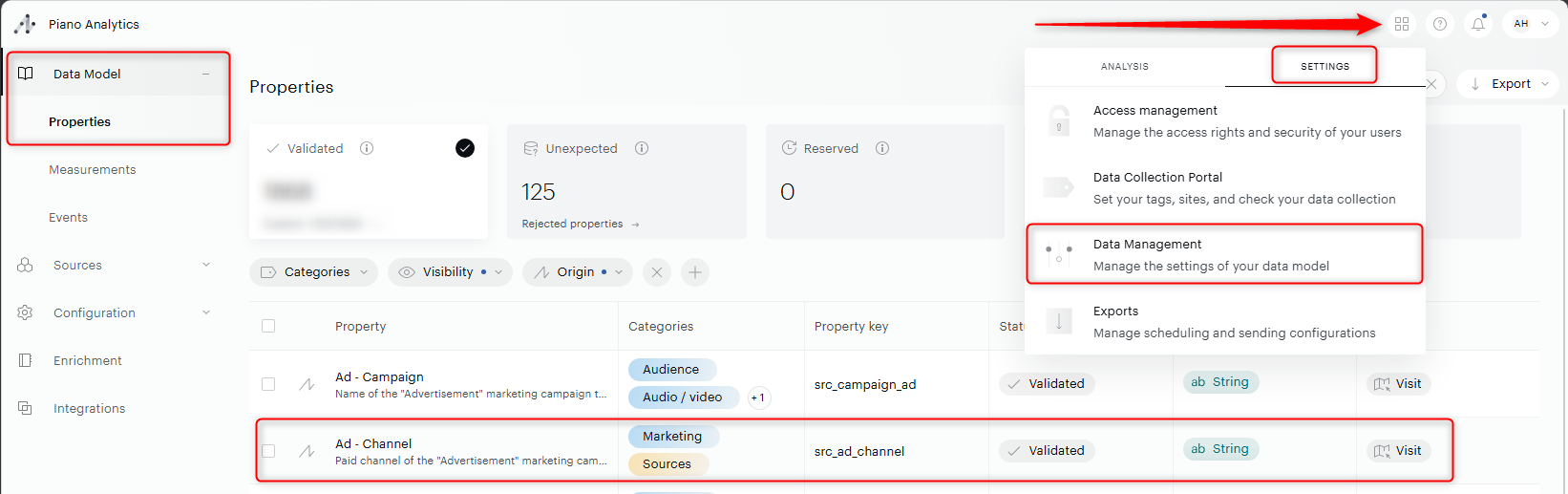
Task: Click the Piano Analytics logo
Action: click(x=26, y=24)
